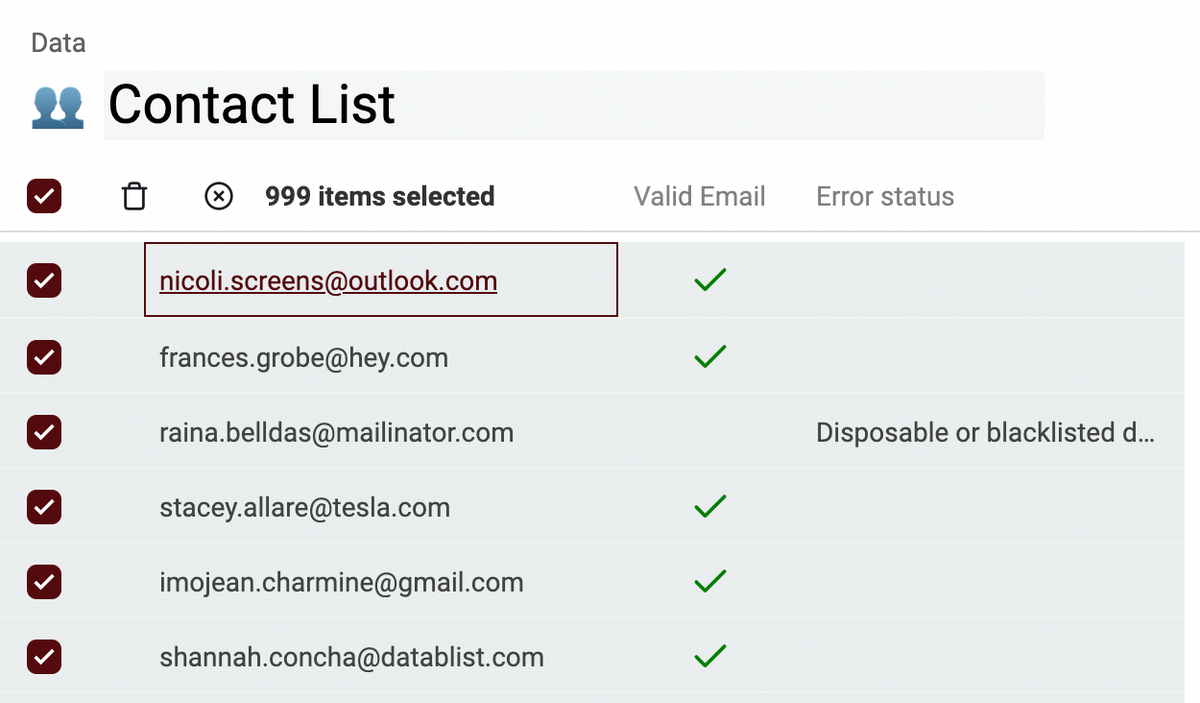Toggle checkbox for imojean.charmine@gmail.com

click(44, 582)
